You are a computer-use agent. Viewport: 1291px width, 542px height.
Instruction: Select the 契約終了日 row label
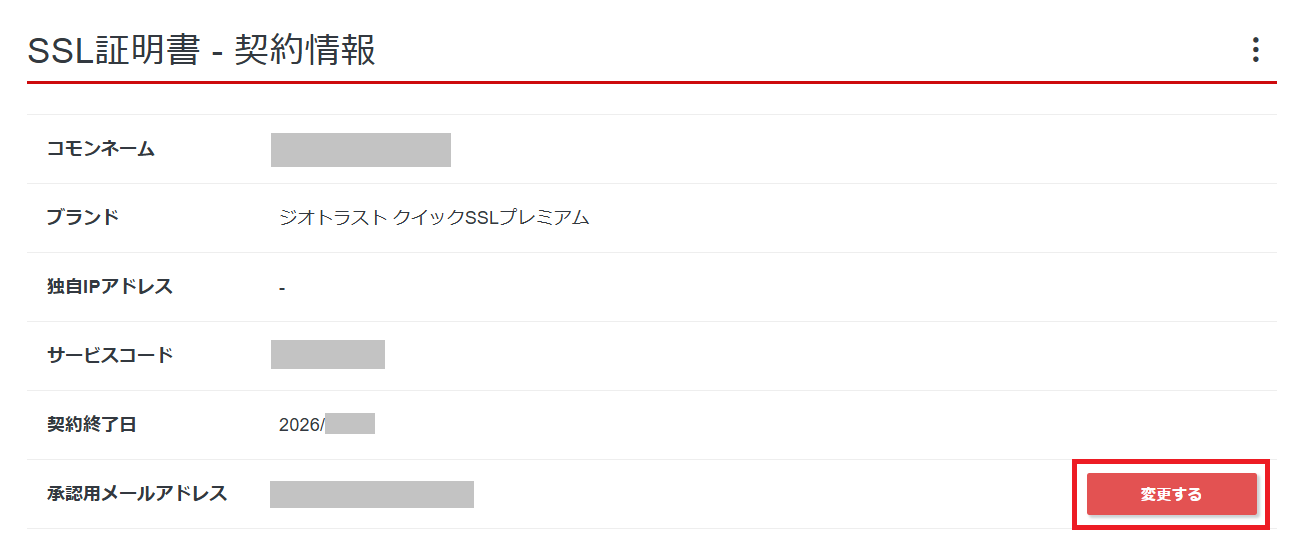click(91, 424)
